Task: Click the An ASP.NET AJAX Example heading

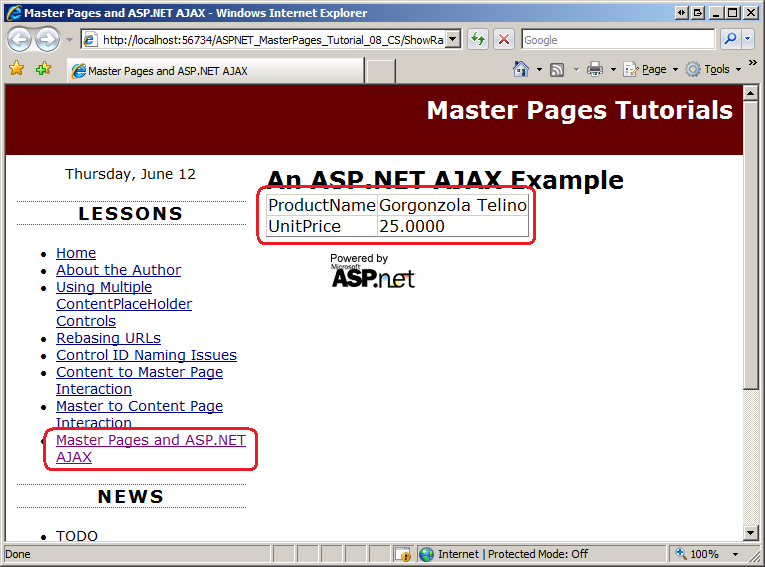Action: coord(445,180)
